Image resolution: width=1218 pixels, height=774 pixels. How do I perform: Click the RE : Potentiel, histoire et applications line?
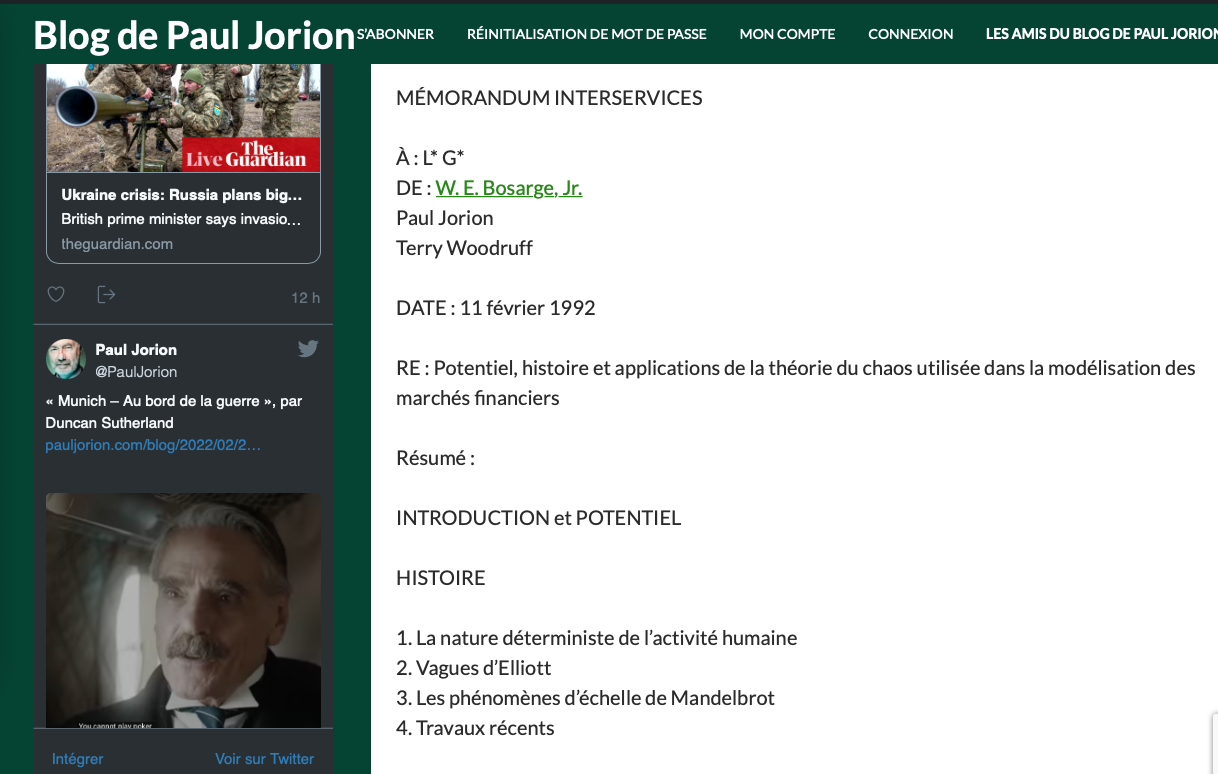click(796, 383)
